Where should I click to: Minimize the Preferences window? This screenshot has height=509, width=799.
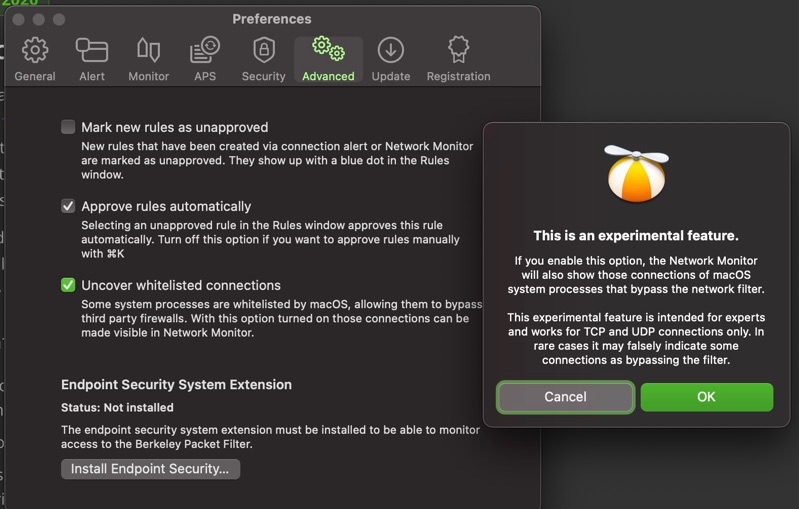(39, 19)
